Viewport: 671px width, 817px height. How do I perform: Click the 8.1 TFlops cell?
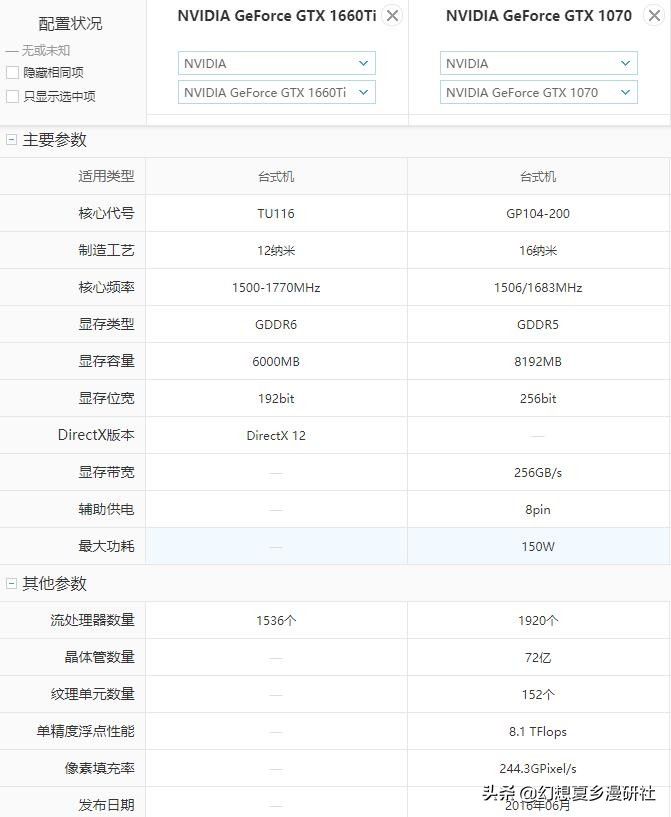click(x=538, y=732)
